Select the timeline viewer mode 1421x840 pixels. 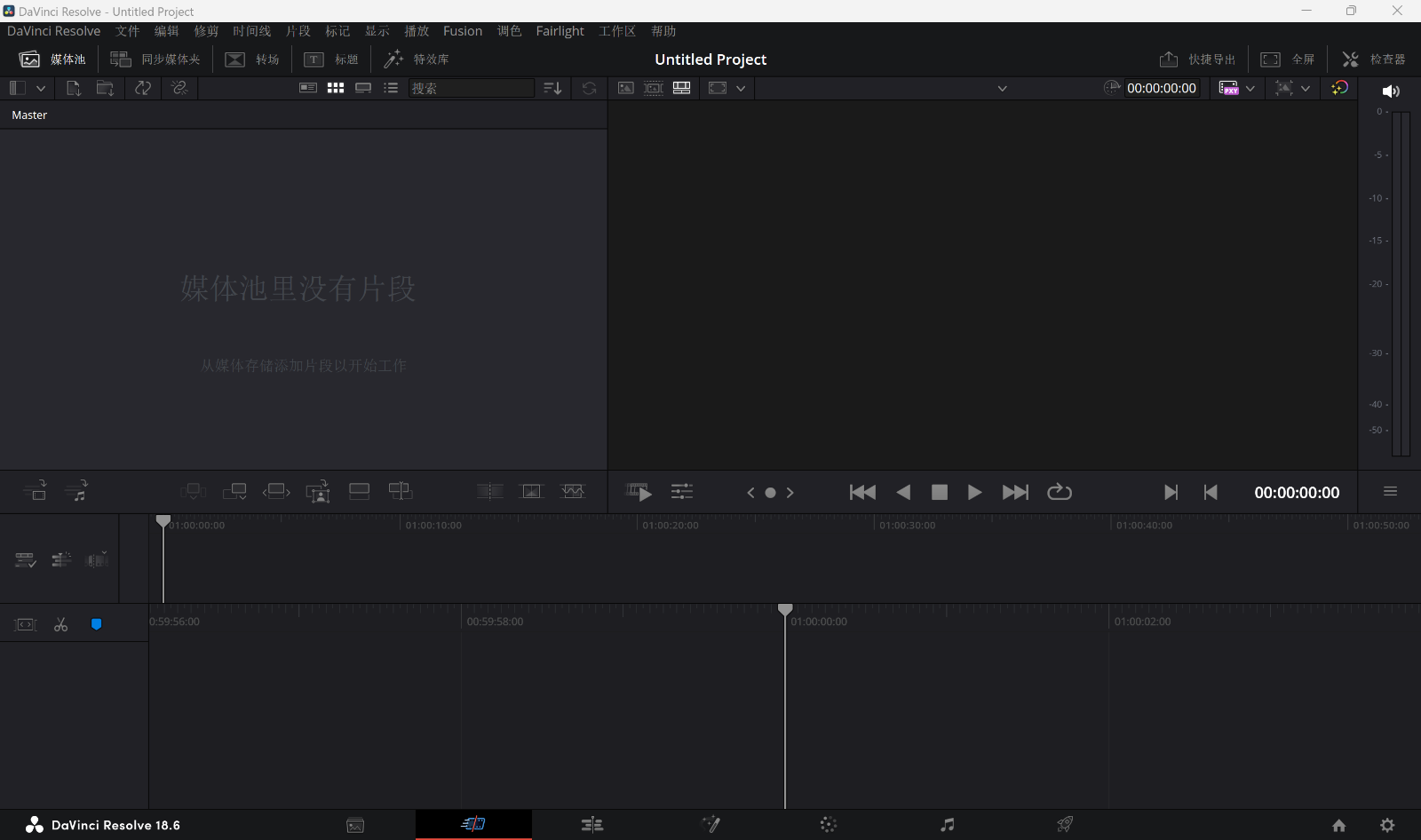tap(682, 88)
